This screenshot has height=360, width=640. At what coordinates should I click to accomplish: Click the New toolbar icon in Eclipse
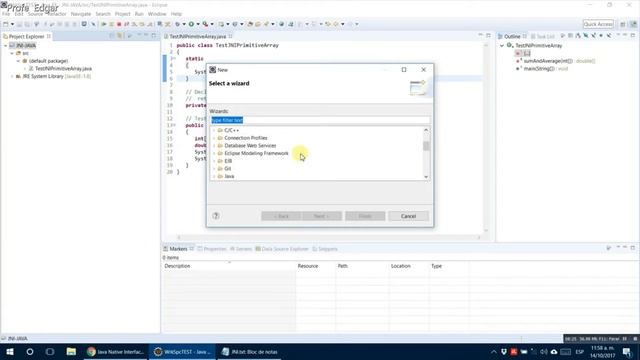[x=6, y=24]
